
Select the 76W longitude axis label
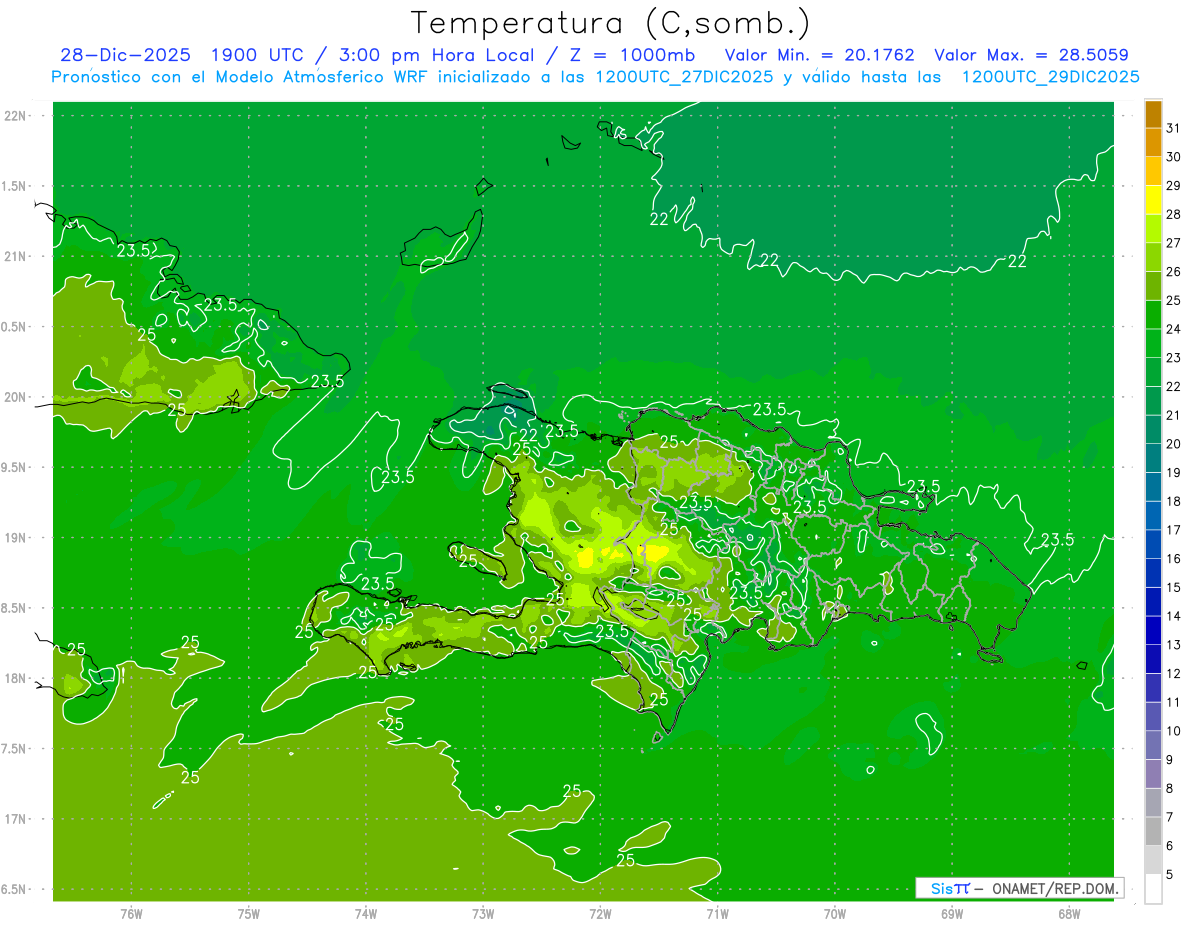click(131, 913)
